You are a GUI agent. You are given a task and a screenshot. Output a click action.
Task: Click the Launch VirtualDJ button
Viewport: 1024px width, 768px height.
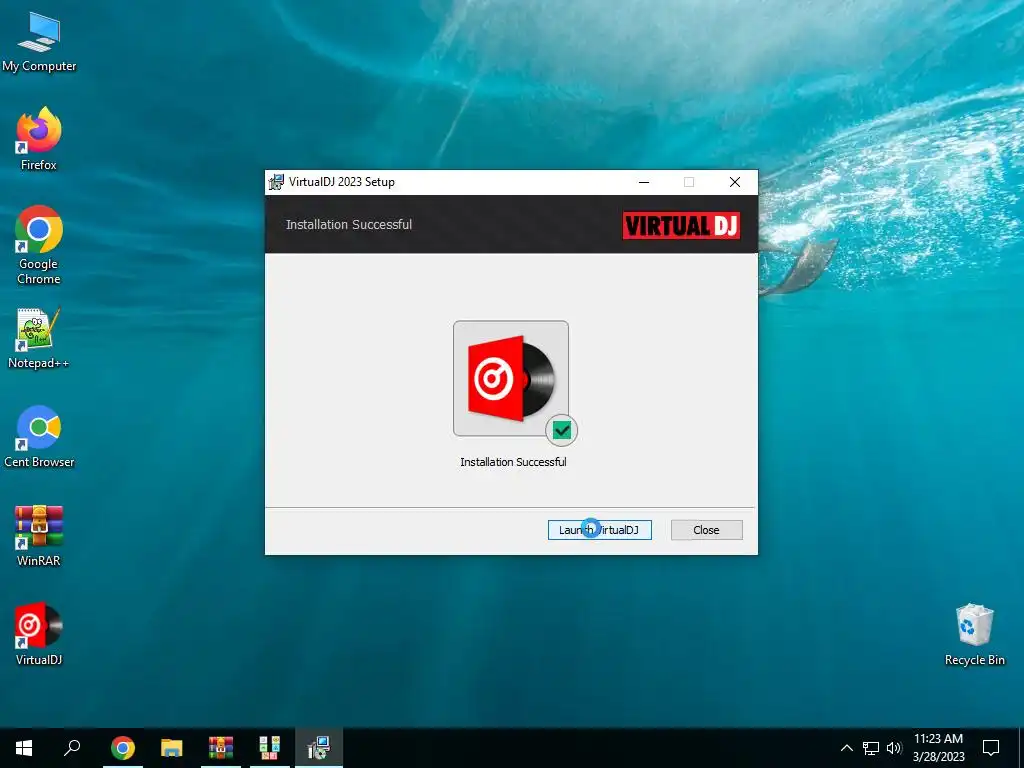pyautogui.click(x=600, y=530)
